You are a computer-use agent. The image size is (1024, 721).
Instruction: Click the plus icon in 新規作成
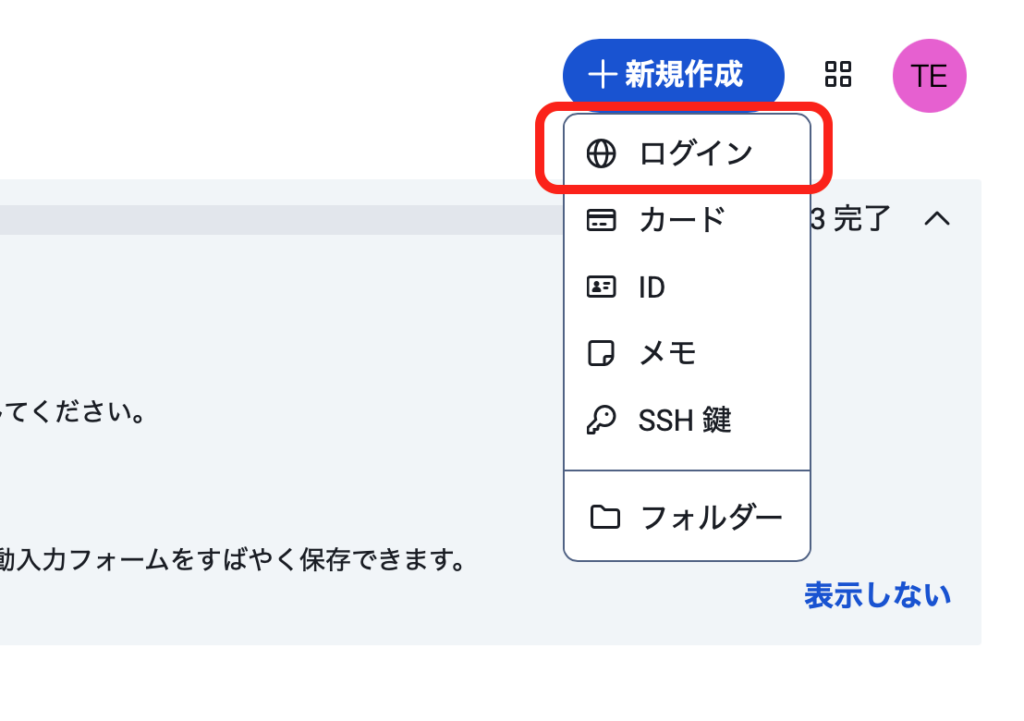point(602,74)
